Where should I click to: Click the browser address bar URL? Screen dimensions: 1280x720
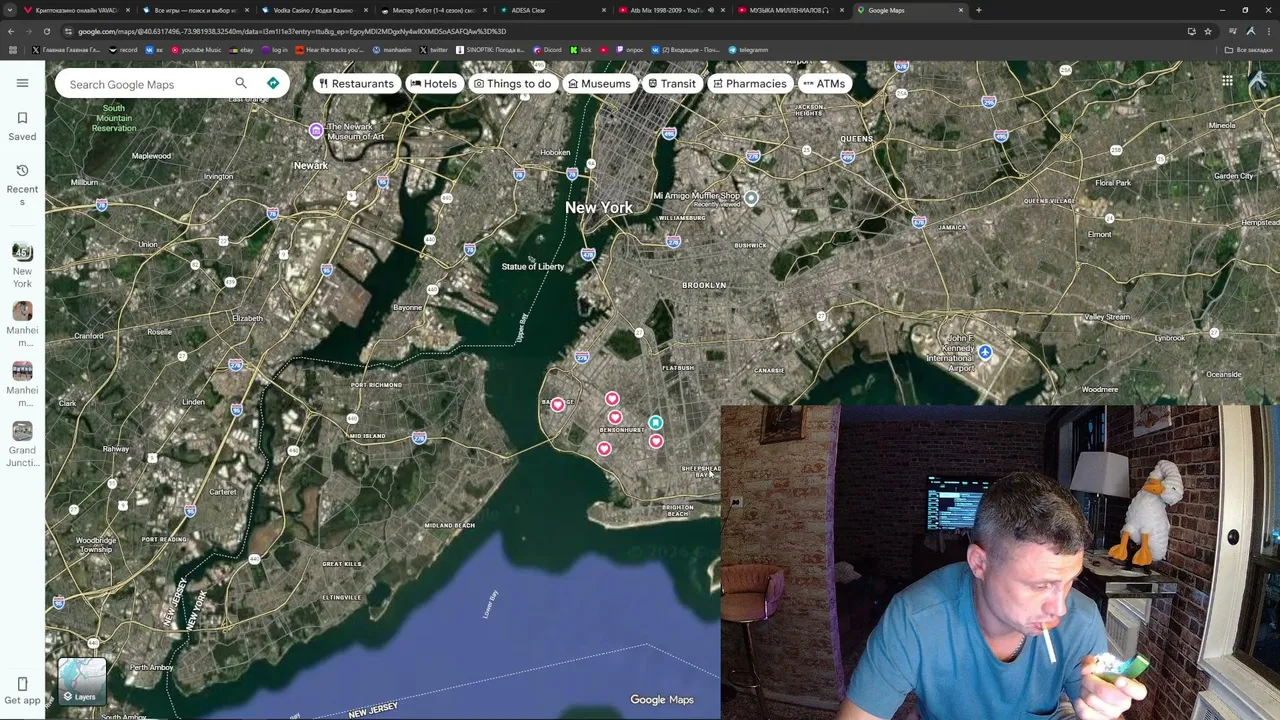(x=292, y=31)
